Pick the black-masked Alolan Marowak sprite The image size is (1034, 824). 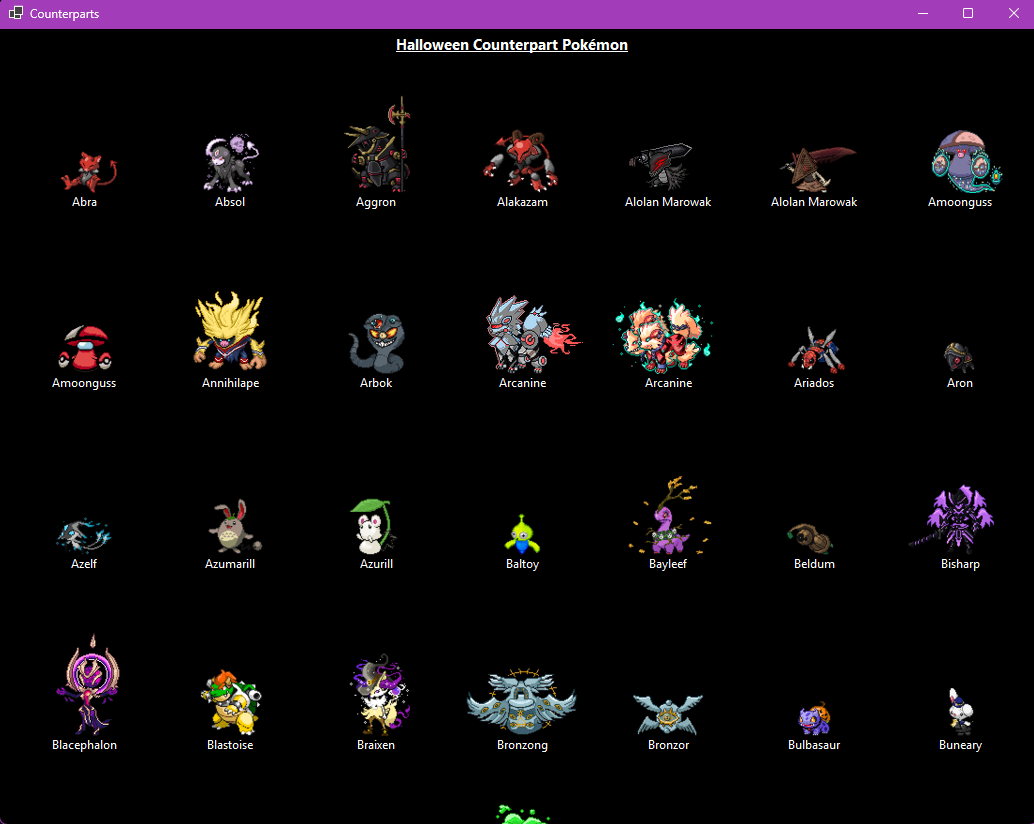pyautogui.click(x=660, y=166)
